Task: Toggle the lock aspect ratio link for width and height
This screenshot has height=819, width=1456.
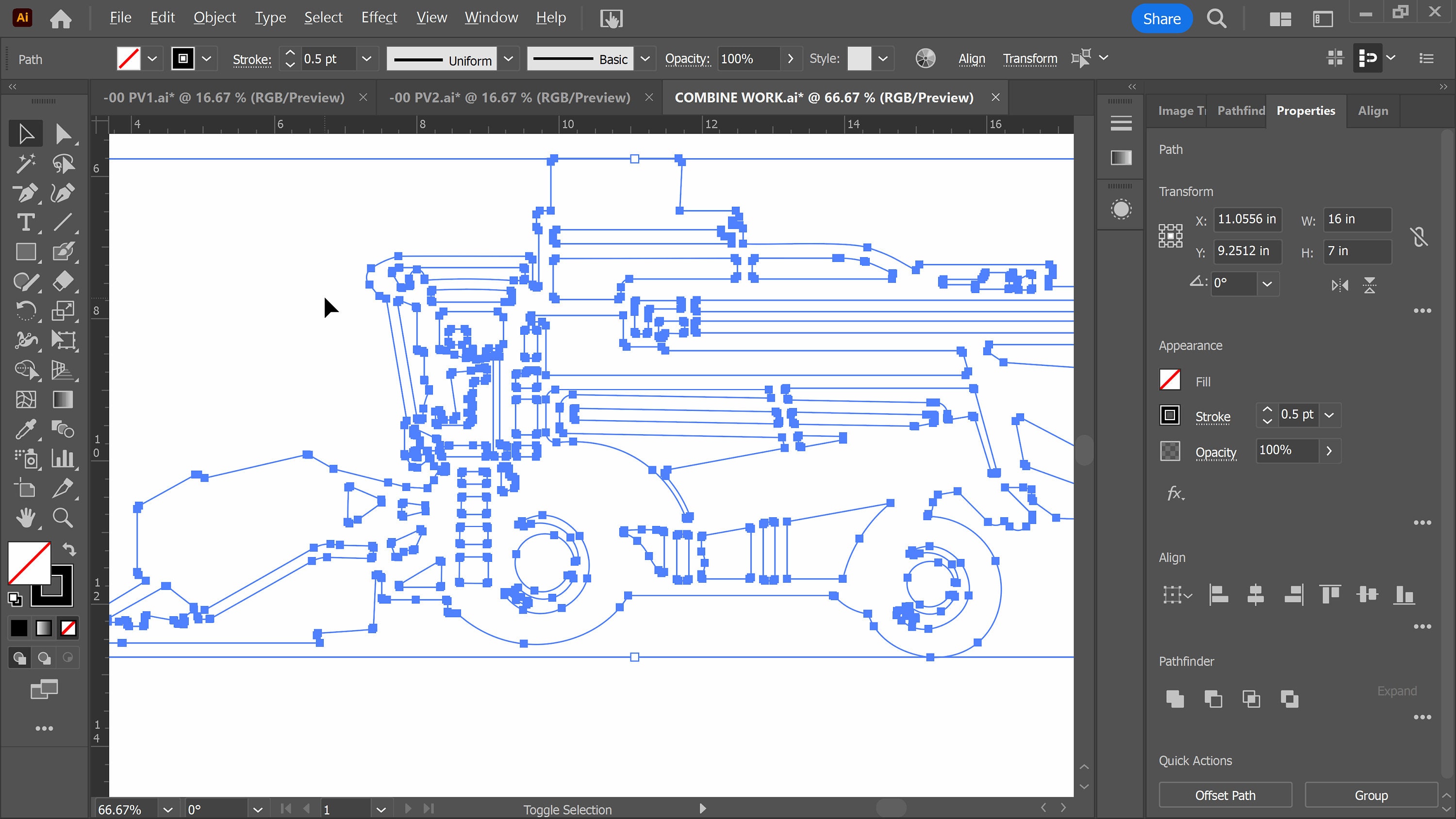Action: 1419,236
